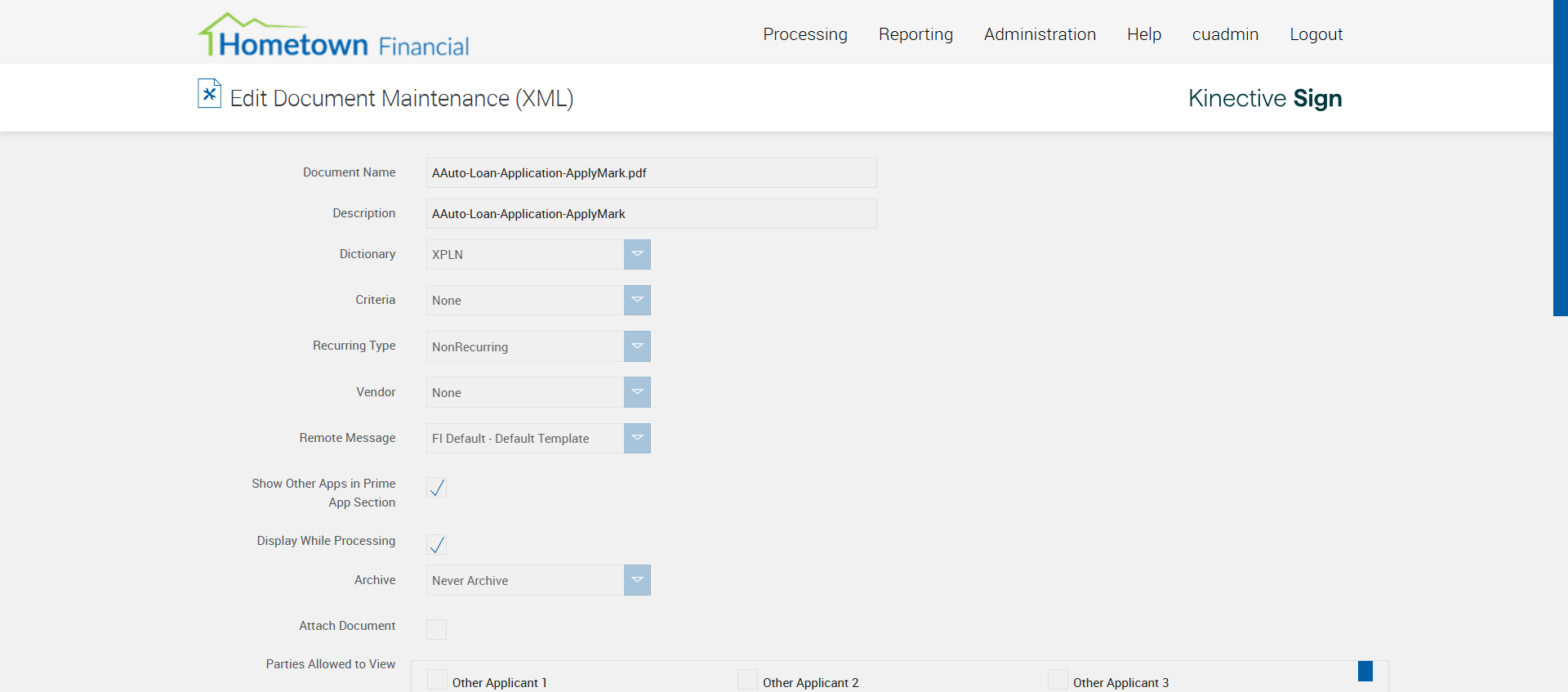Image resolution: width=1568 pixels, height=692 pixels.
Task: Click the XML document icon beside page title
Action: tap(209, 94)
